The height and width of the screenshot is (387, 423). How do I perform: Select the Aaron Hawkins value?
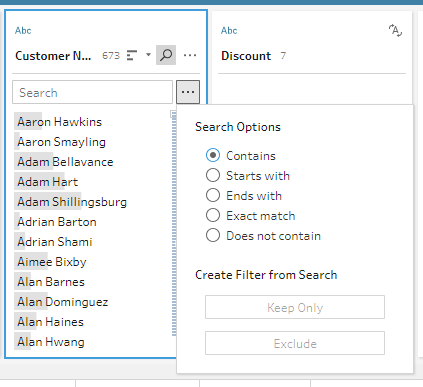60,122
